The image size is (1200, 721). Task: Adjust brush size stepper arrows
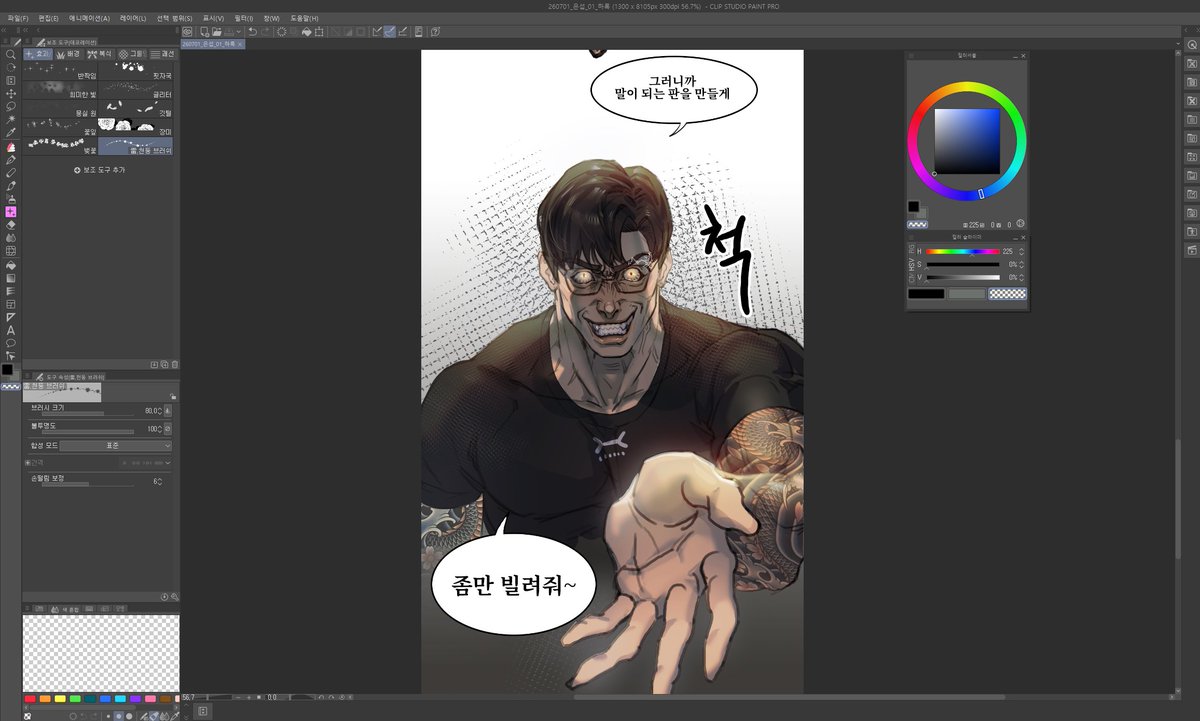click(160, 411)
